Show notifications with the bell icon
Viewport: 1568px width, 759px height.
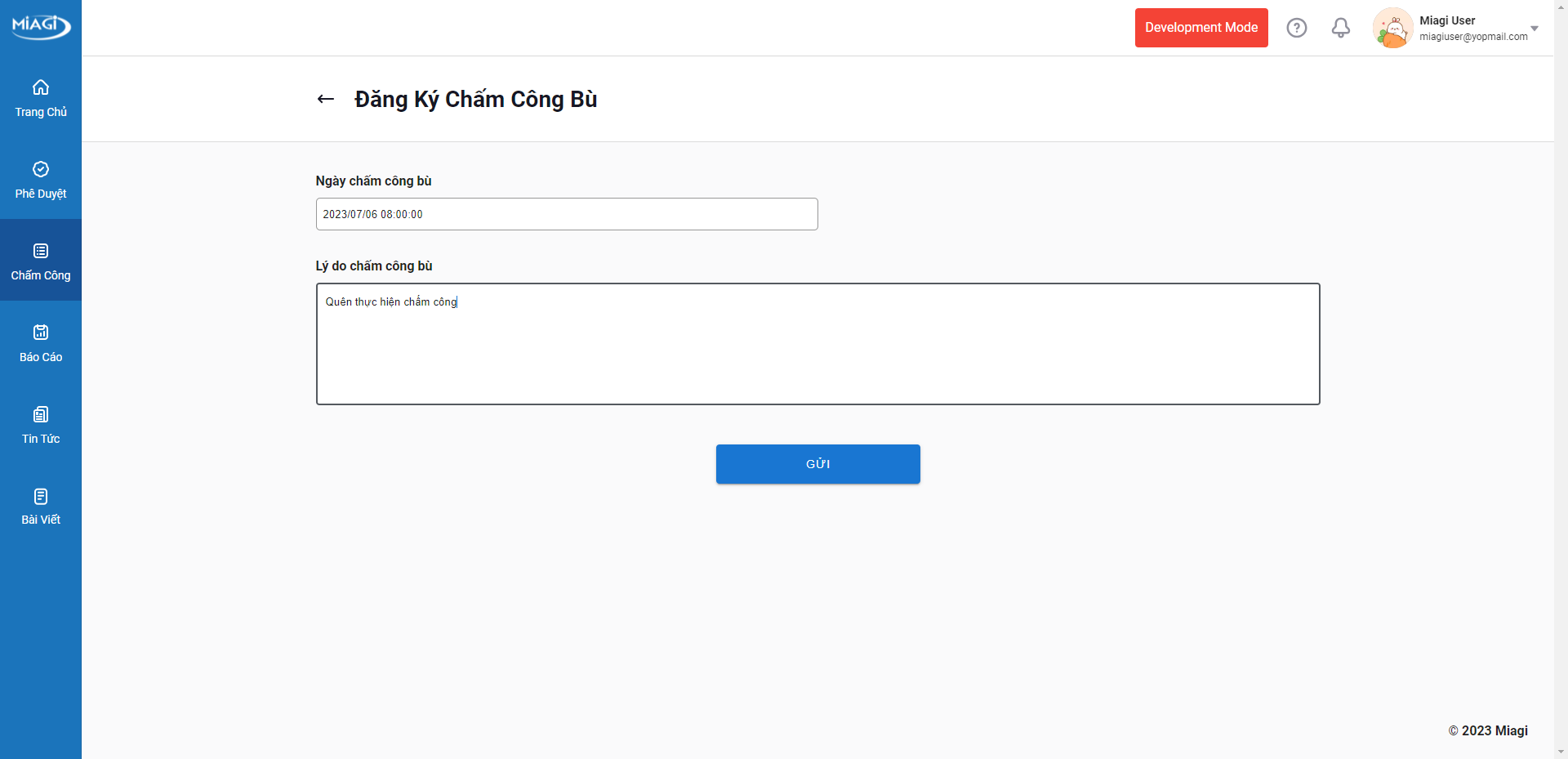(x=1340, y=28)
